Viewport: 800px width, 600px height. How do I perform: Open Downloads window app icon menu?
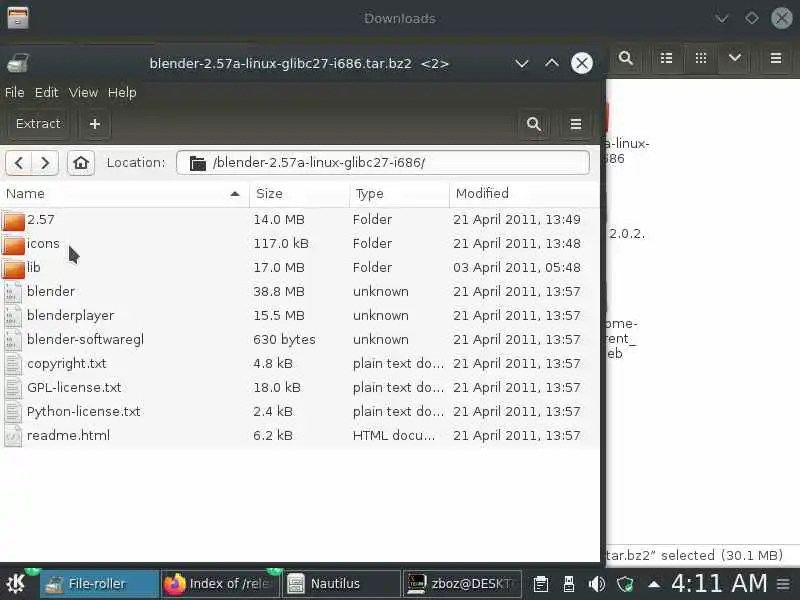18,18
